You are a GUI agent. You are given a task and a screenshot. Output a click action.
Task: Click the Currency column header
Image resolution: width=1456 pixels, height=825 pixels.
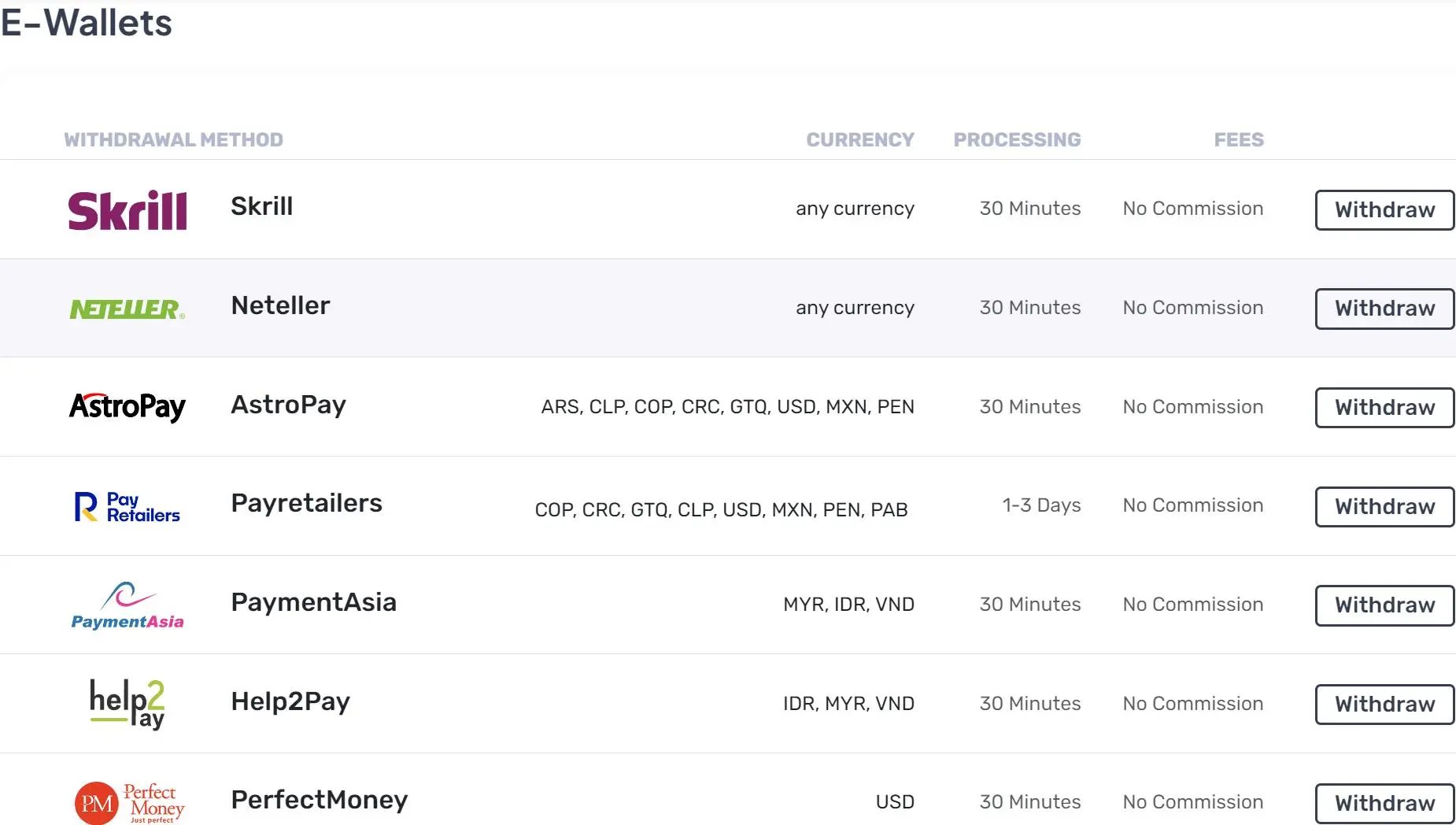860,140
